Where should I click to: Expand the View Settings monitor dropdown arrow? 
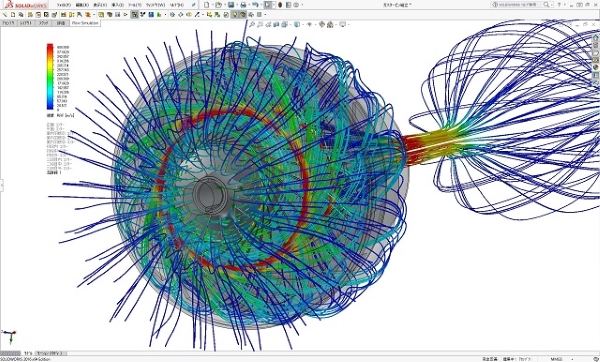(x=348, y=24)
